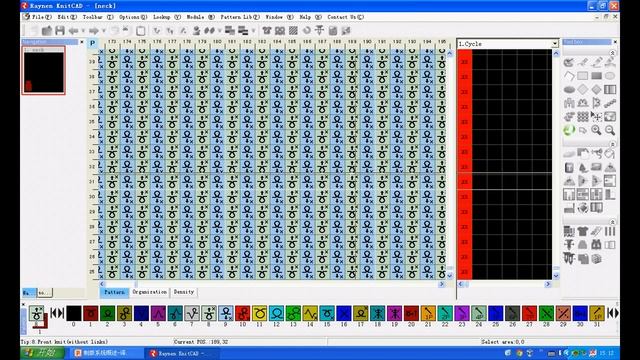Pick light blue swatch number 9

(x=225, y=313)
